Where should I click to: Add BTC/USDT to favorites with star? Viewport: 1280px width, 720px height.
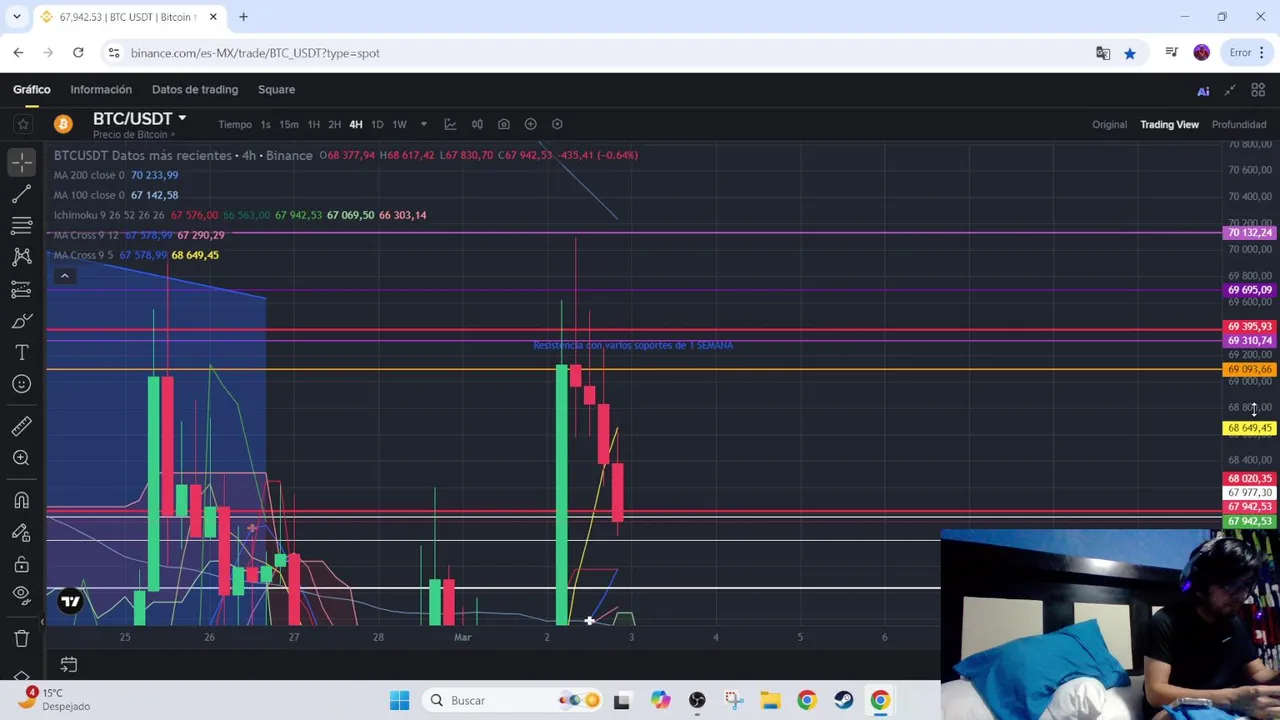tap(22, 124)
